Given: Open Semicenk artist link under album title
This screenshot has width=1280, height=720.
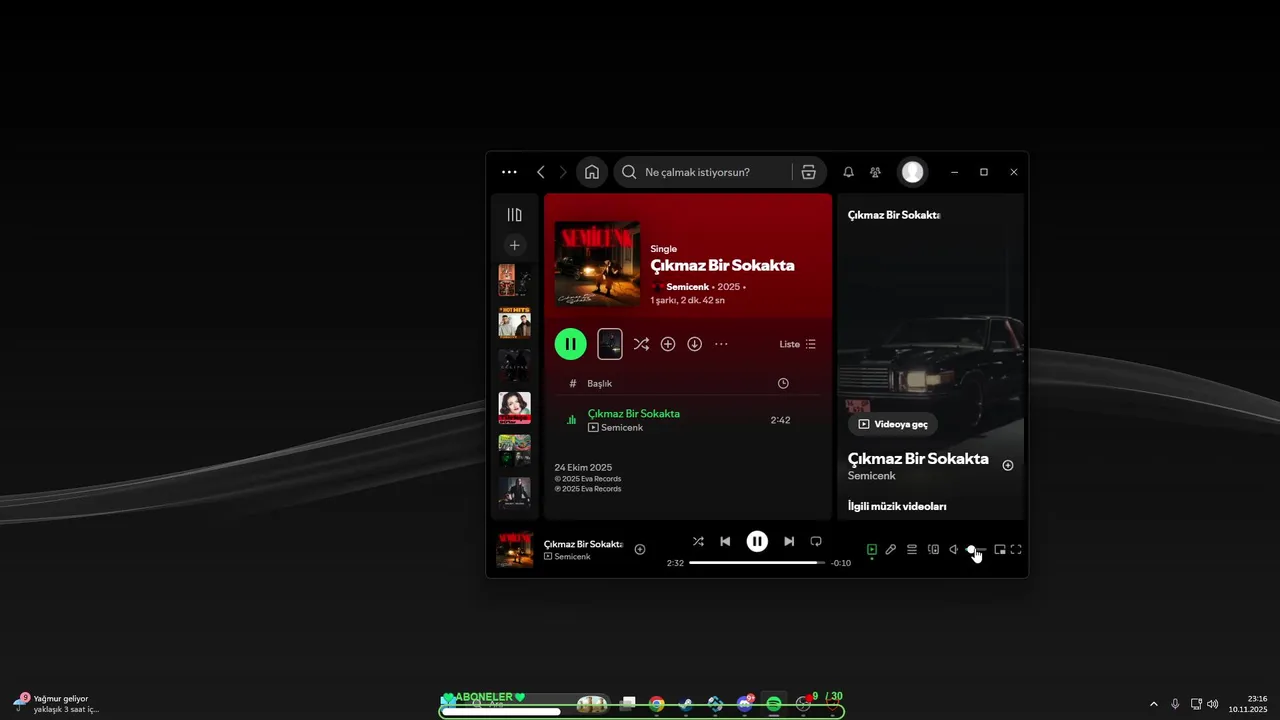Looking at the screenshot, I should tap(689, 287).
